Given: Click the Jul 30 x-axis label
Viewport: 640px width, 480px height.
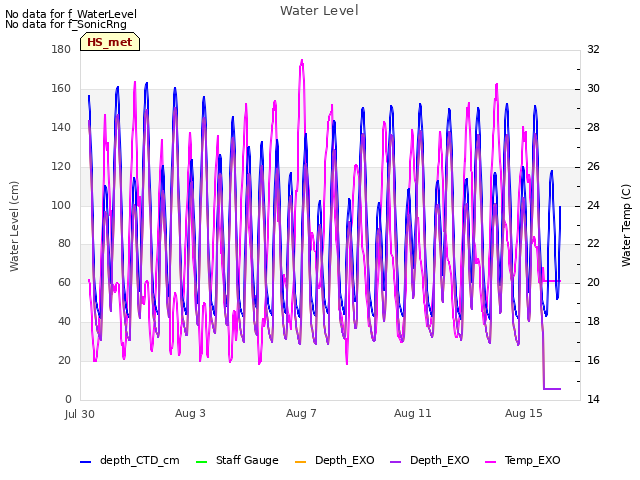Looking at the screenshot, I should click(x=80, y=414).
